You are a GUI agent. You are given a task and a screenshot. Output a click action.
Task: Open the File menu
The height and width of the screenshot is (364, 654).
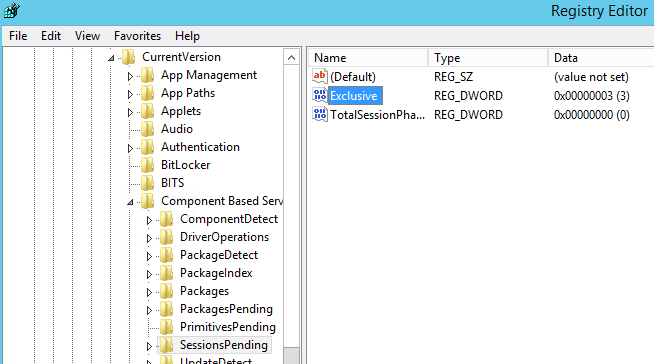click(18, 36)
